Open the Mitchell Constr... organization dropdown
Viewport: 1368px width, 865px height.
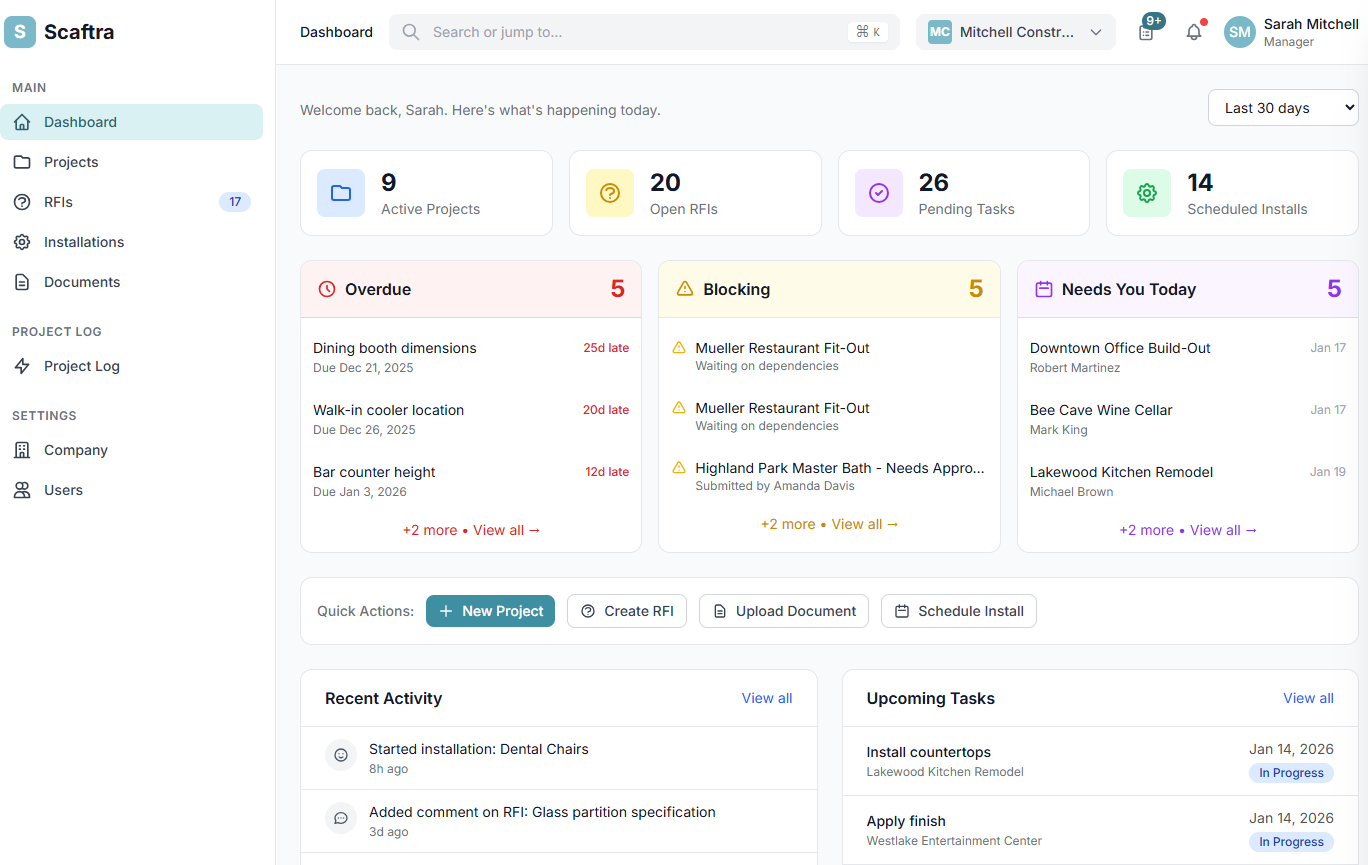[1015, 31]
